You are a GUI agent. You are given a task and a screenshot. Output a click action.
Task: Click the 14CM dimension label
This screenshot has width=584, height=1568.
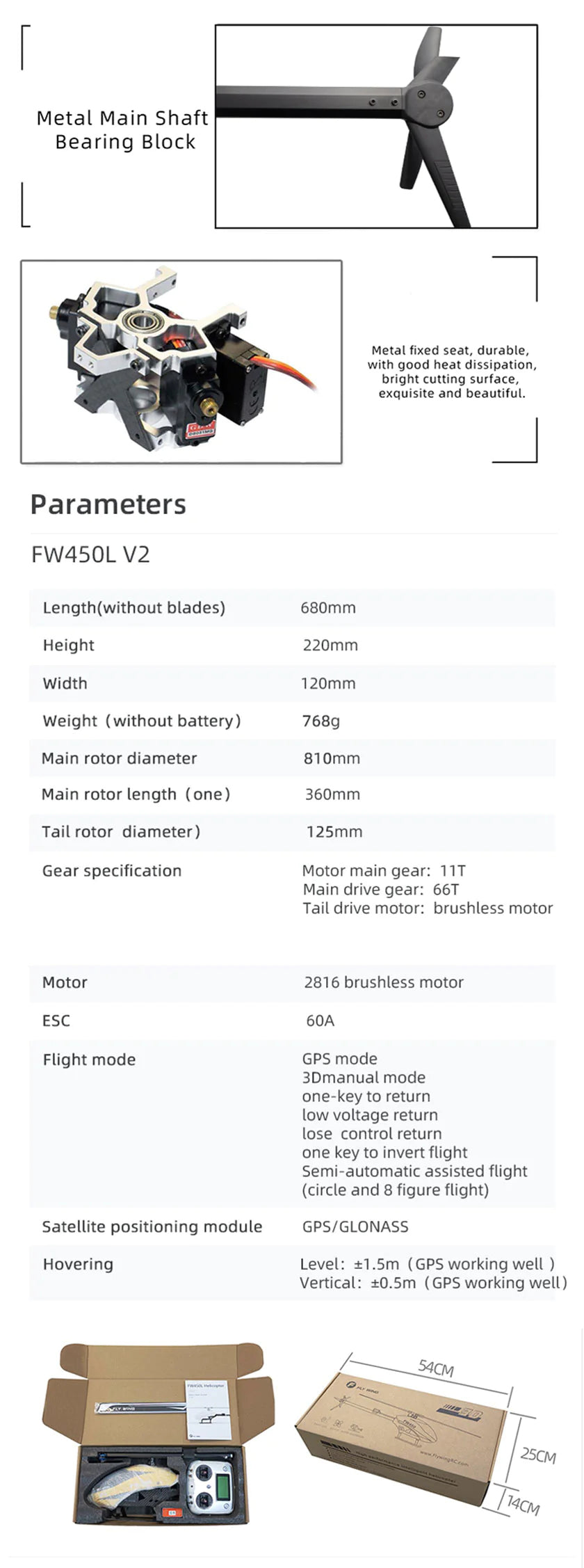(x=522, y=1505)
